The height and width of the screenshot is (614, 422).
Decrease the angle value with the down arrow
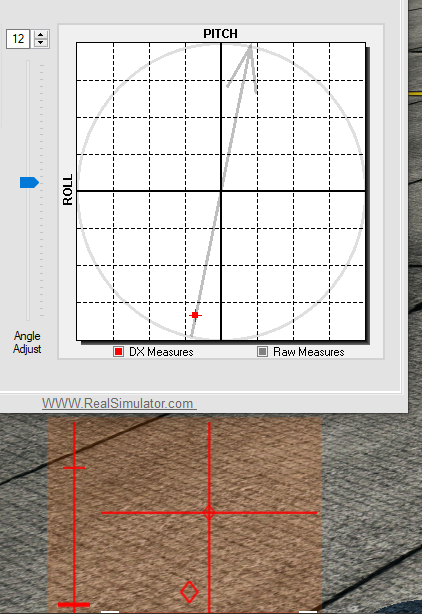pos(40,43)
